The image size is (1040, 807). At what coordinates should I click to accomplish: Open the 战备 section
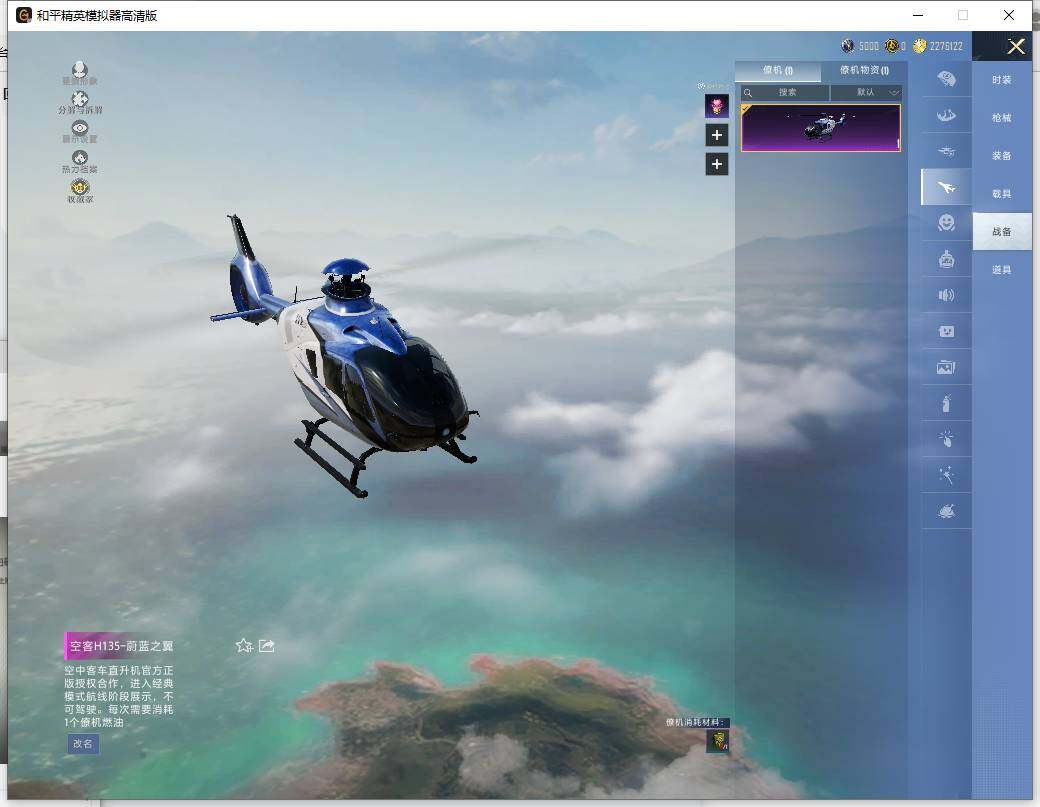pos(1002,231)
